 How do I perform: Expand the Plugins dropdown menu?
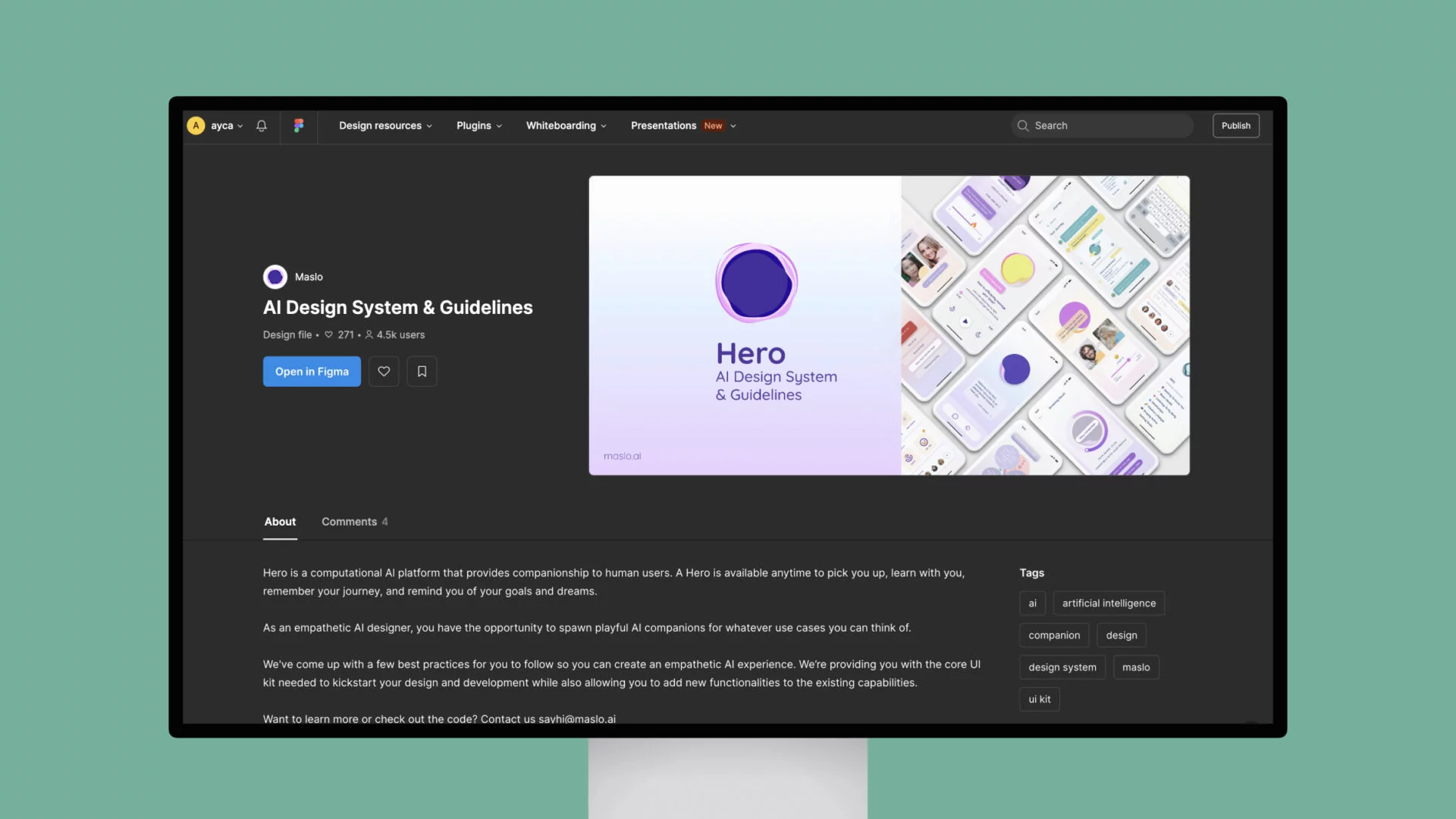point(478,125)
